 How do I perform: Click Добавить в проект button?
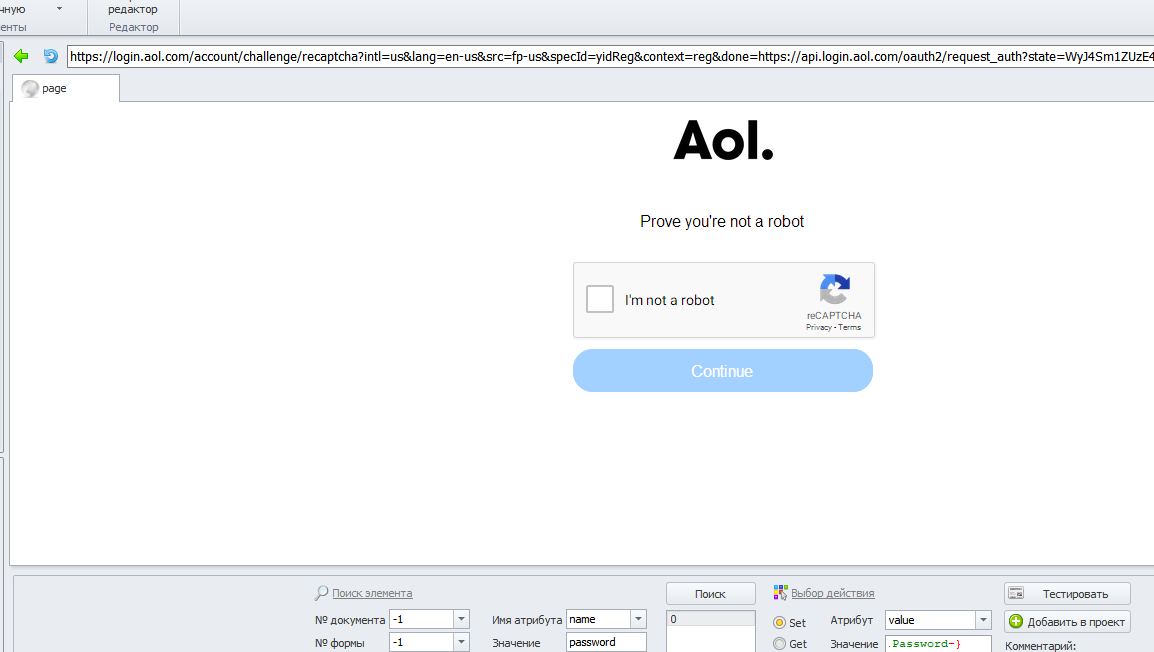point(1067,622)
